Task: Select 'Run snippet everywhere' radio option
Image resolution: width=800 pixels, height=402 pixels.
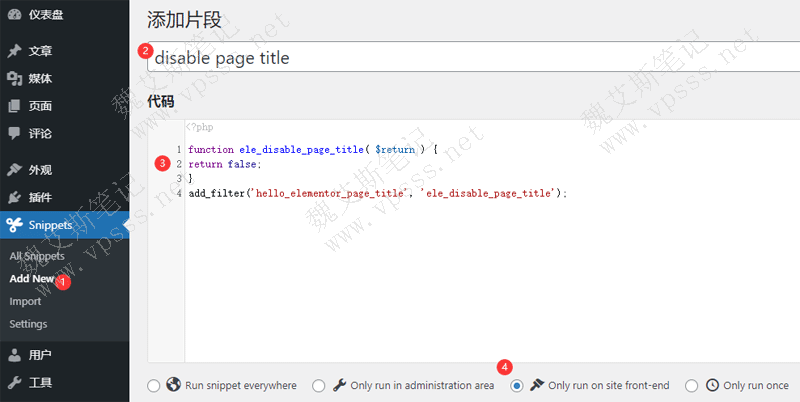Action: click(153, 385)
